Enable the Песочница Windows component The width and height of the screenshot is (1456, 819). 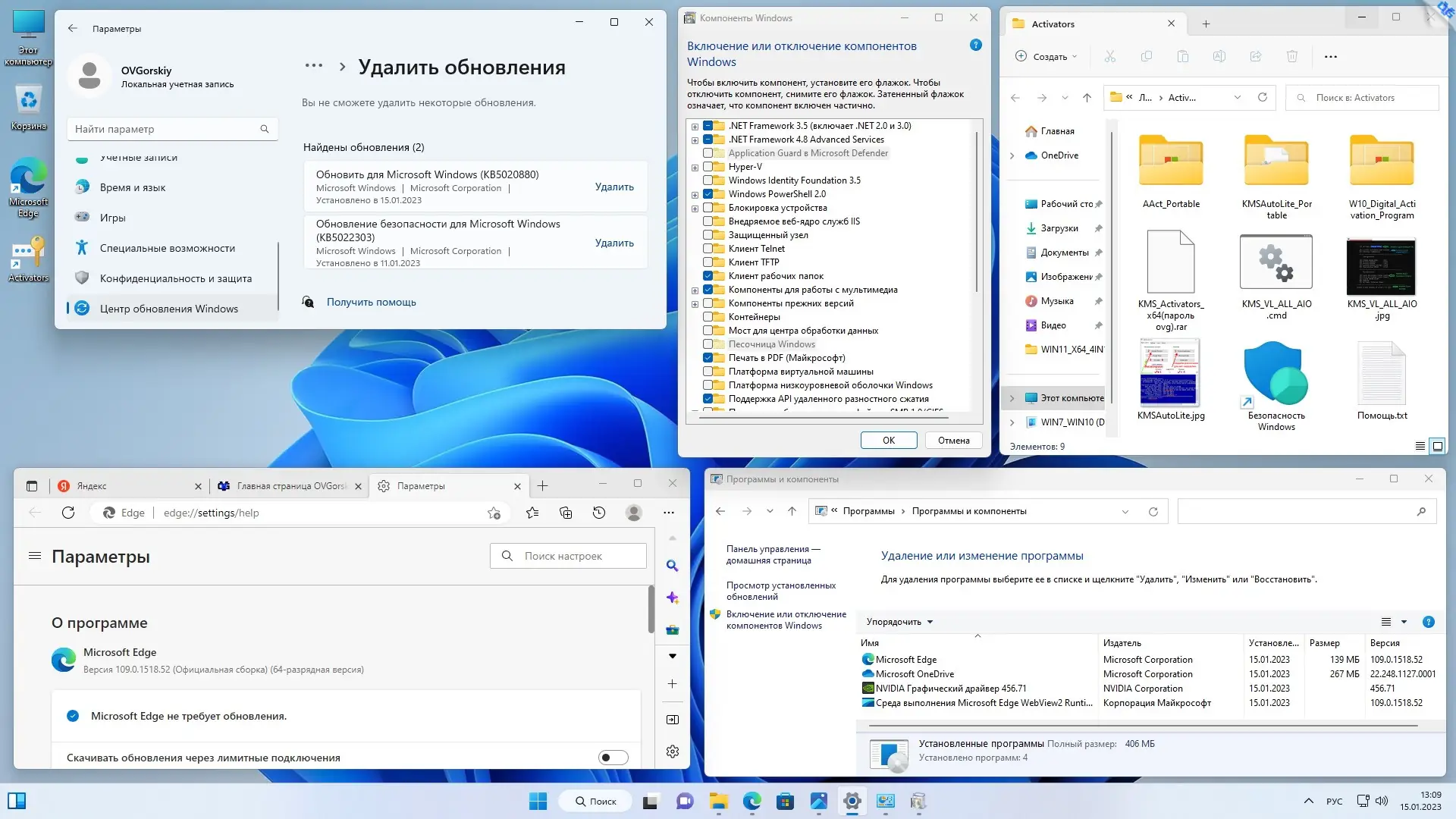point(709,344)
